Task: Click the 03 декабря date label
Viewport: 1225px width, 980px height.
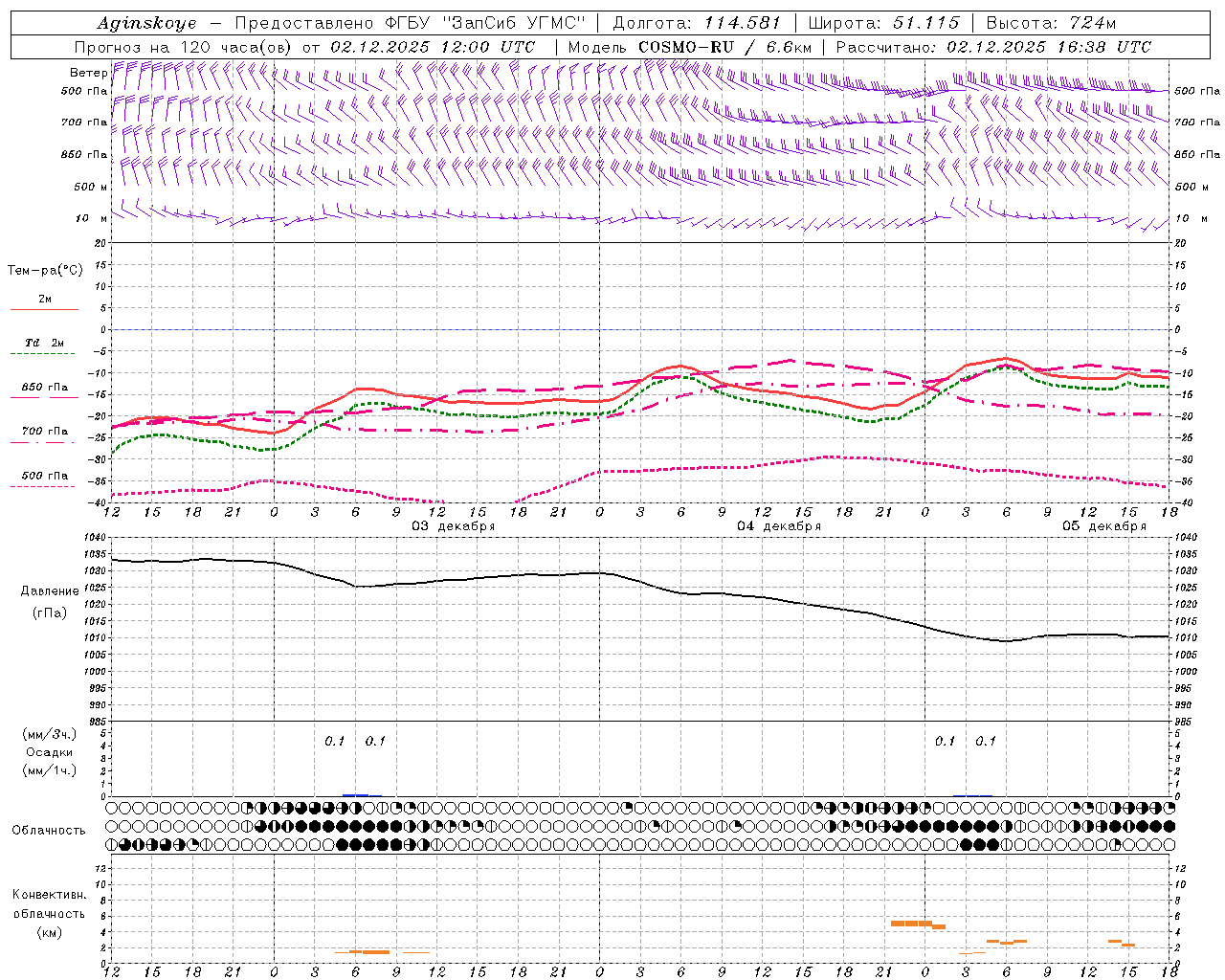Action: pyautogui.click(x=454, y=526)
